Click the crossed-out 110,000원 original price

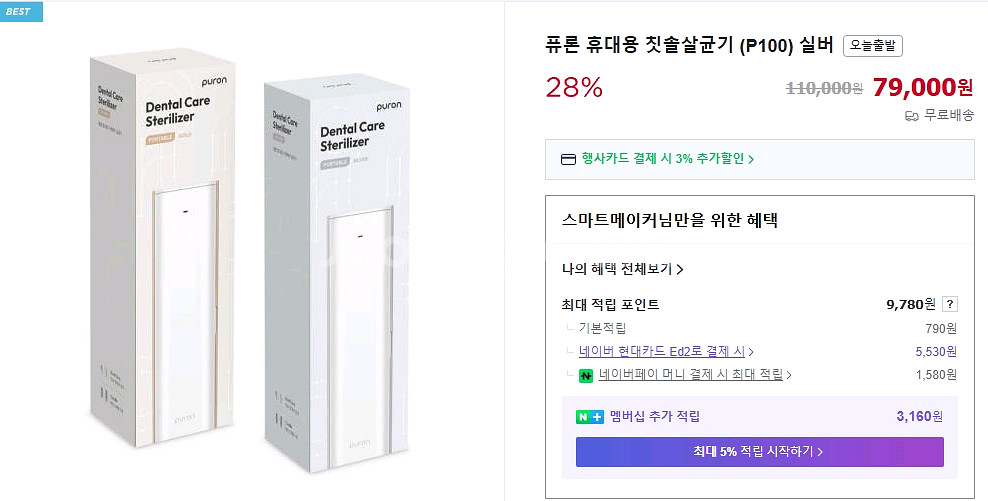point(824,88)
